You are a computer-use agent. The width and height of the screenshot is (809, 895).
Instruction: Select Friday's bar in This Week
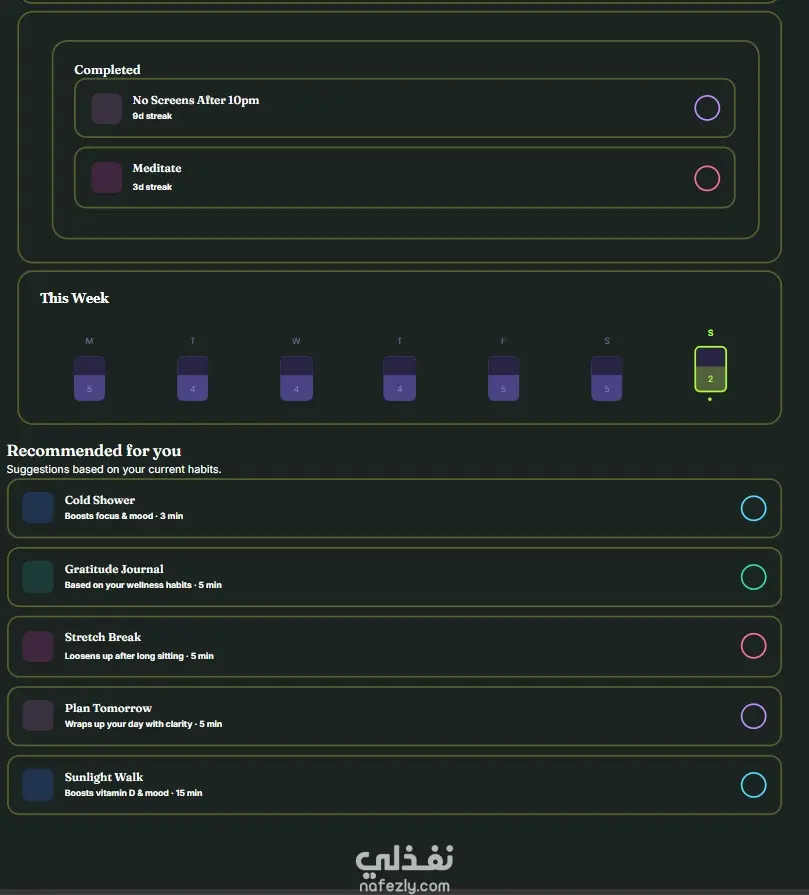504,378
